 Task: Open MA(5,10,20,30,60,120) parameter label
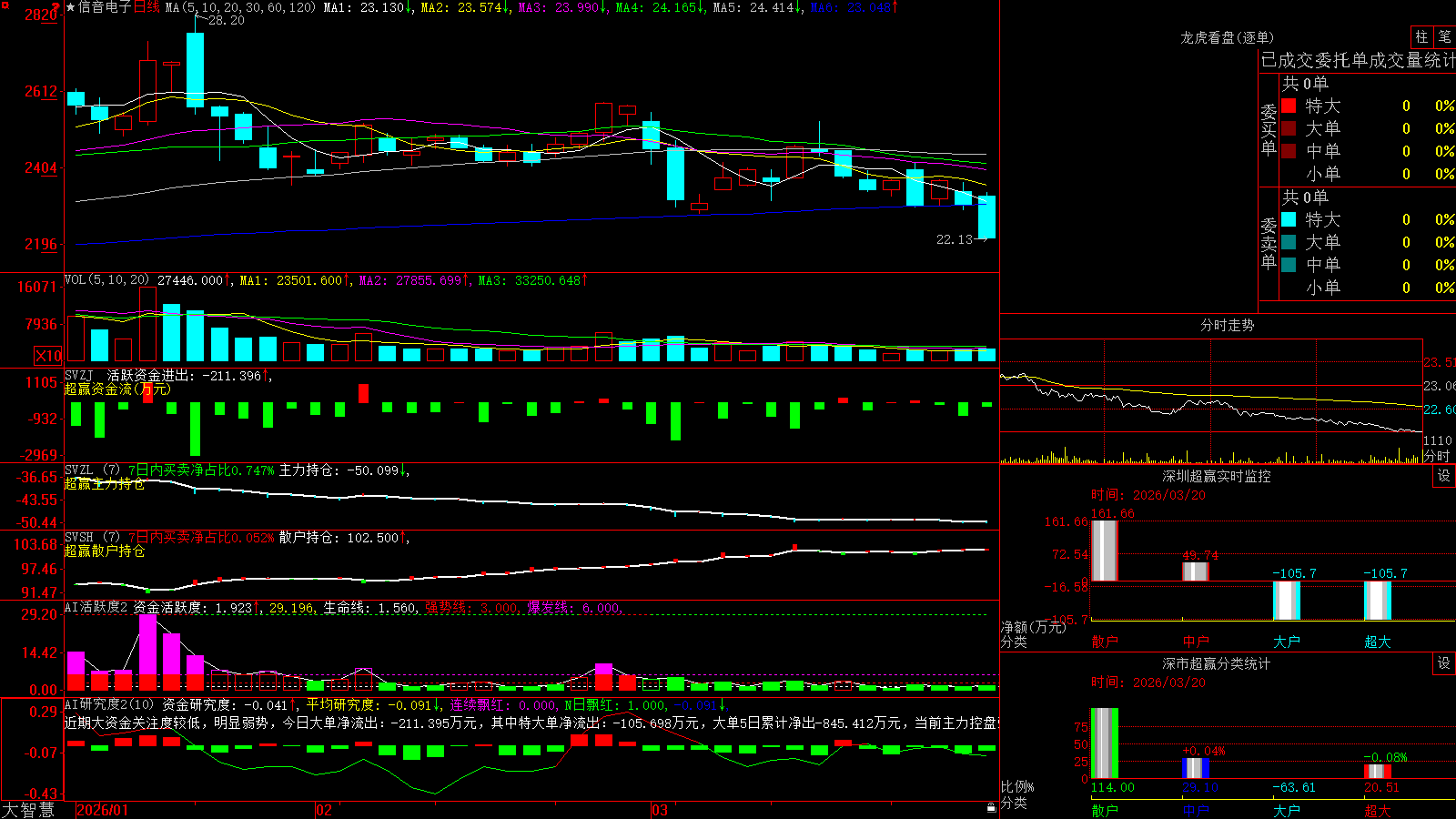[x=240, y=7]
